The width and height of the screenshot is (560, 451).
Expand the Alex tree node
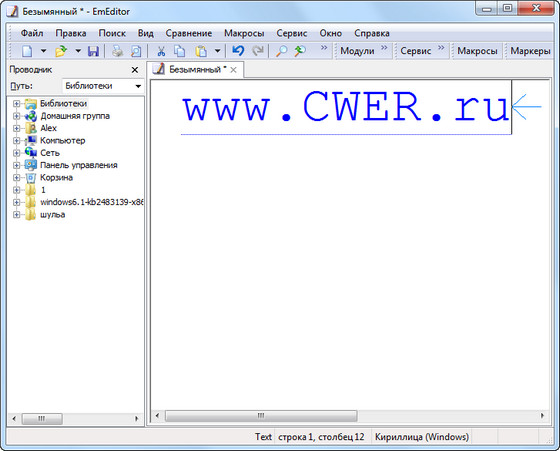click(16, 128)
